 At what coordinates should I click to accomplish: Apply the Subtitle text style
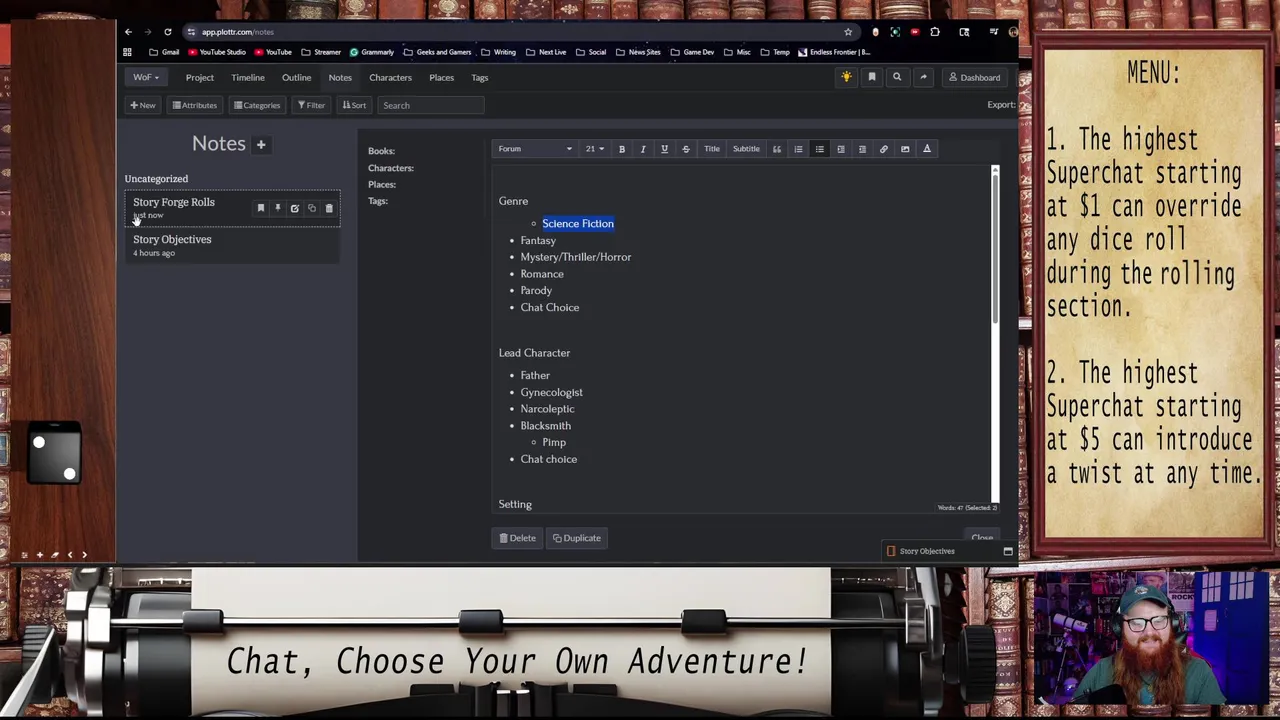pyautogui.click(x=746, y=149)
